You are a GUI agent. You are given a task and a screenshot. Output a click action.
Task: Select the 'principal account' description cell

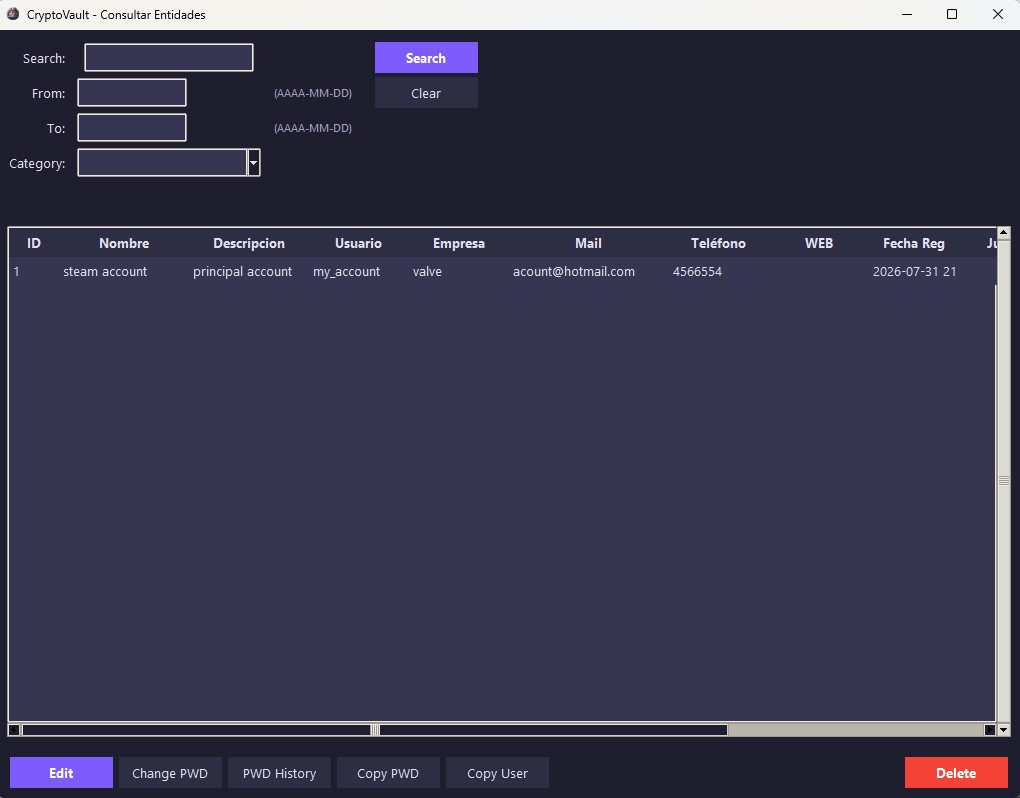click(242, 271)
